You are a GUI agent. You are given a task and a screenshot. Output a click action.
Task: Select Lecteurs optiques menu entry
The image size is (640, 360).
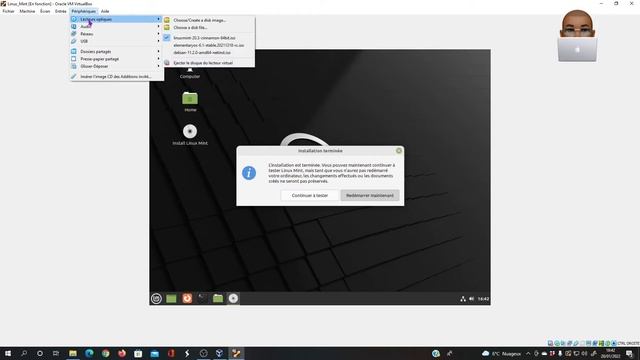(x=116, y=19)
